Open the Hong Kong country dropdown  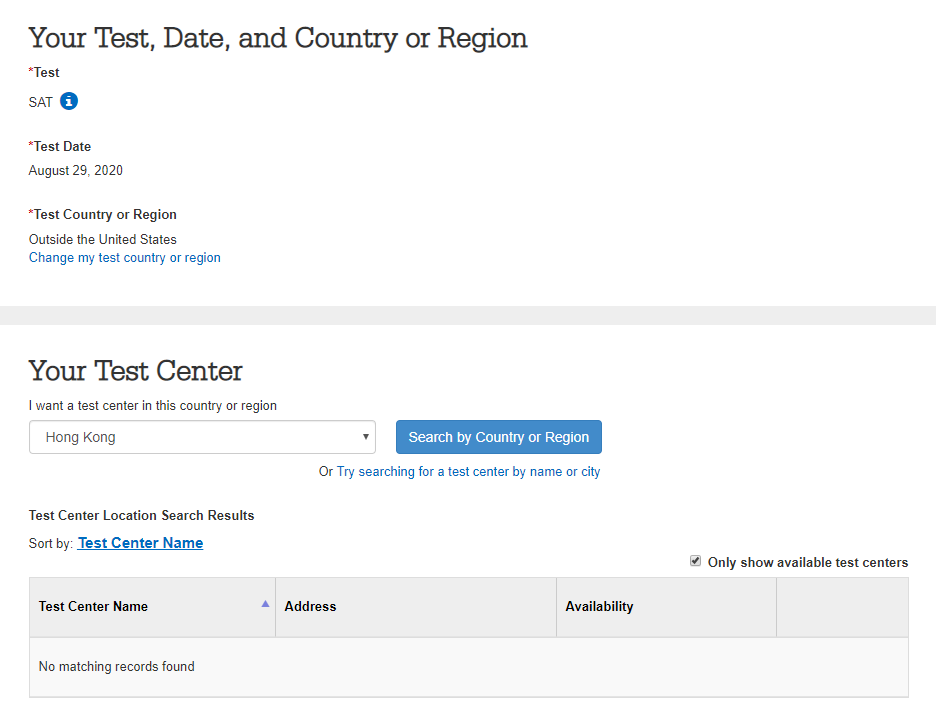pyautogui.click(x=202, y=437)
